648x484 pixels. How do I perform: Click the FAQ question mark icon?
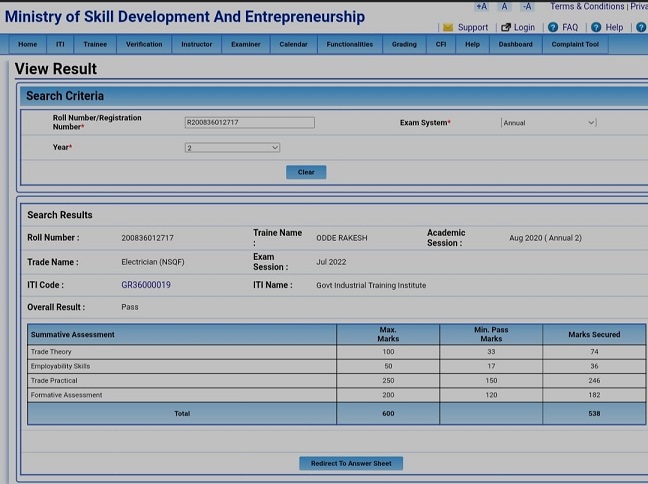pos(553,28)
